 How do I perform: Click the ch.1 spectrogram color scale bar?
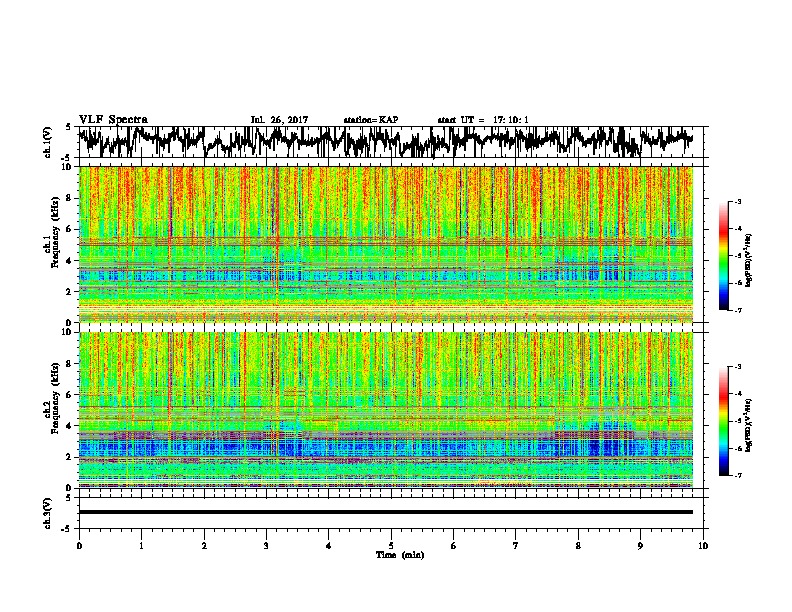tap(724, 256)
